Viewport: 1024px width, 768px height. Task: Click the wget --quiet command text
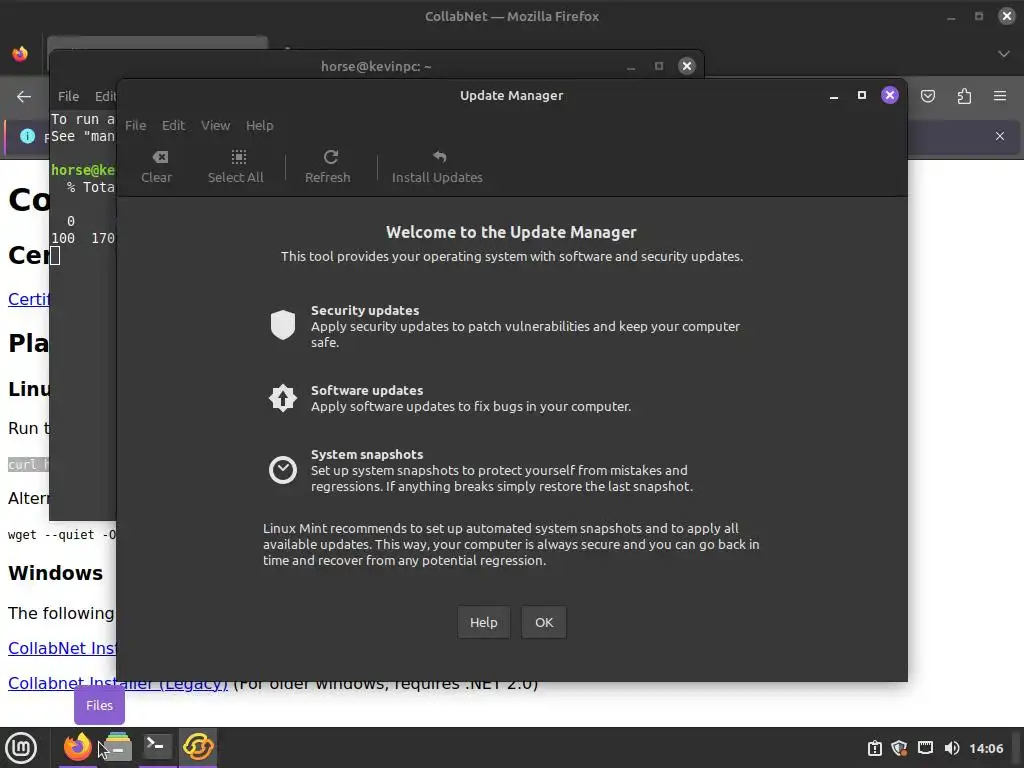(61, 534)
